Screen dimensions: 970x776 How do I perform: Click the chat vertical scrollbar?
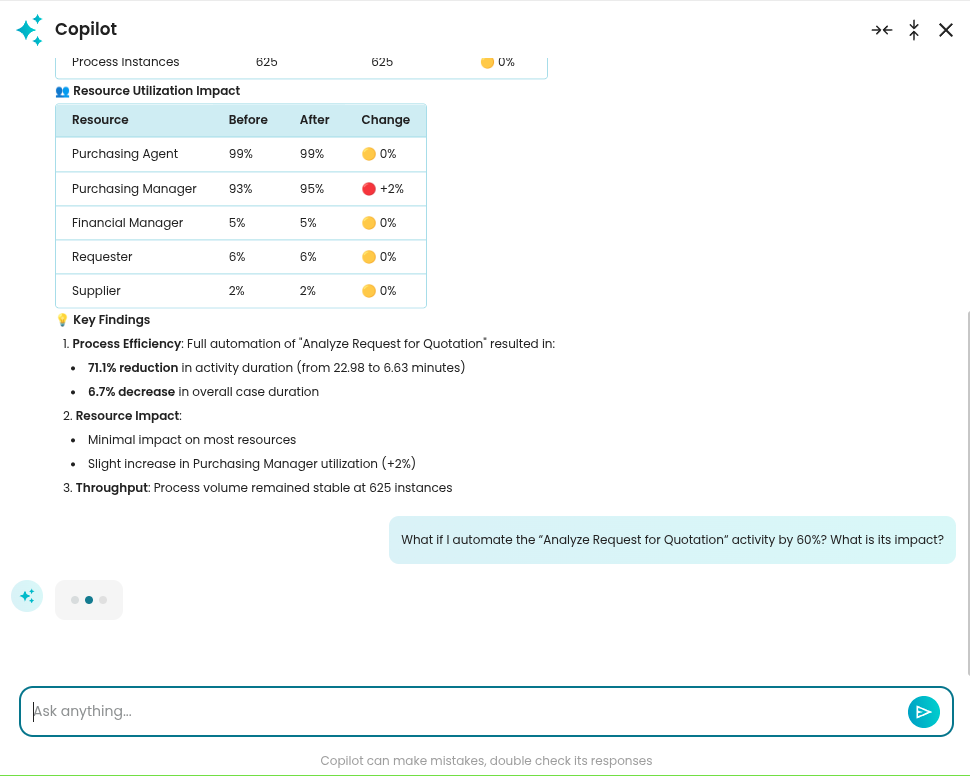pyautogui.click(x=967, y=490)
